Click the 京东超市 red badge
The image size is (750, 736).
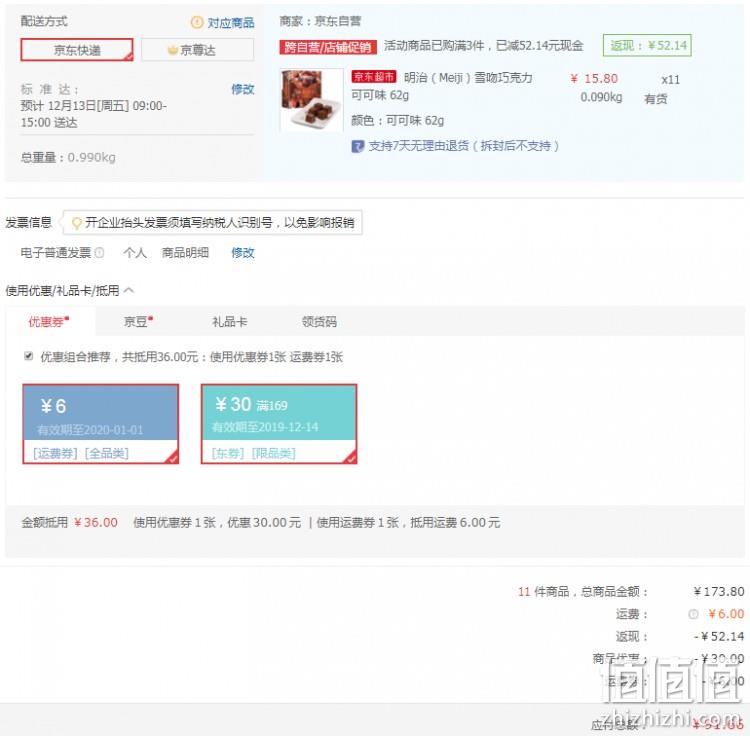click(374, 77)
